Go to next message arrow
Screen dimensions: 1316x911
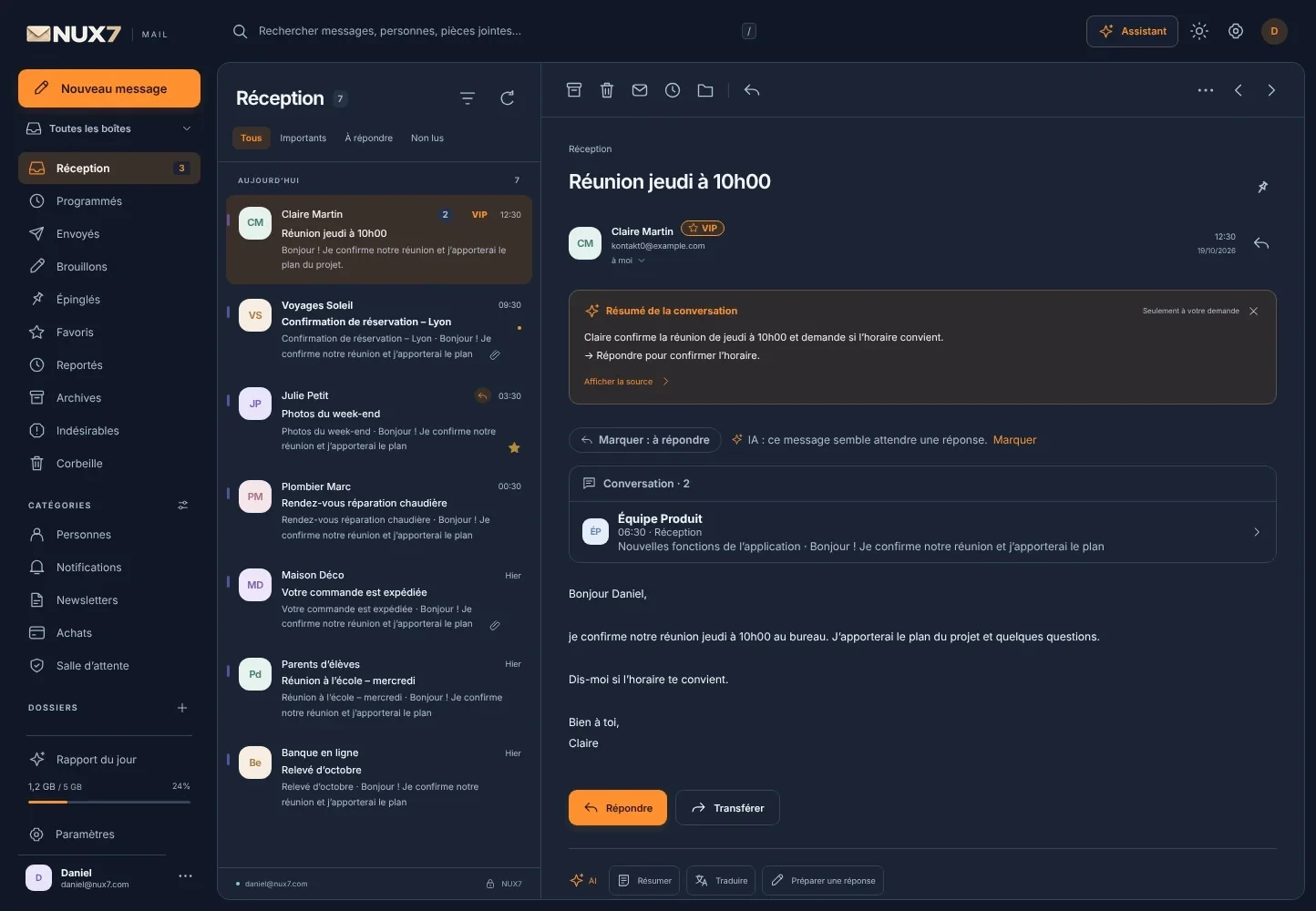click(1271, 90)
